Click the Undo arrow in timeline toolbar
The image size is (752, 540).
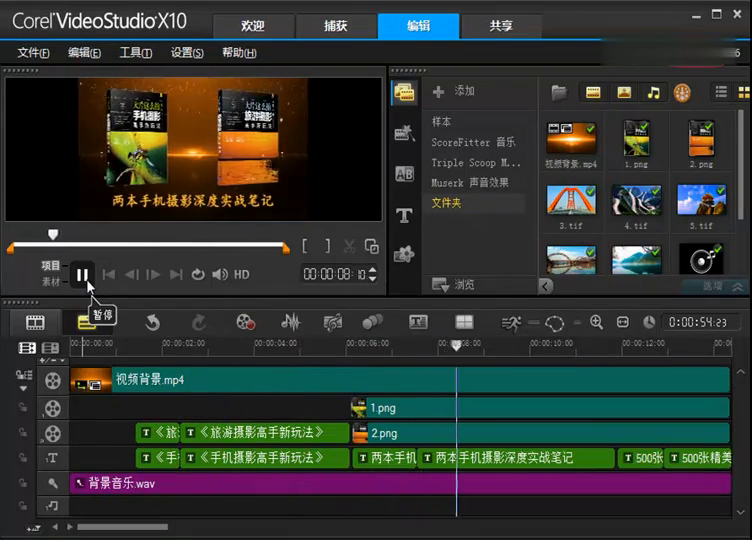(x=152, y=322)
